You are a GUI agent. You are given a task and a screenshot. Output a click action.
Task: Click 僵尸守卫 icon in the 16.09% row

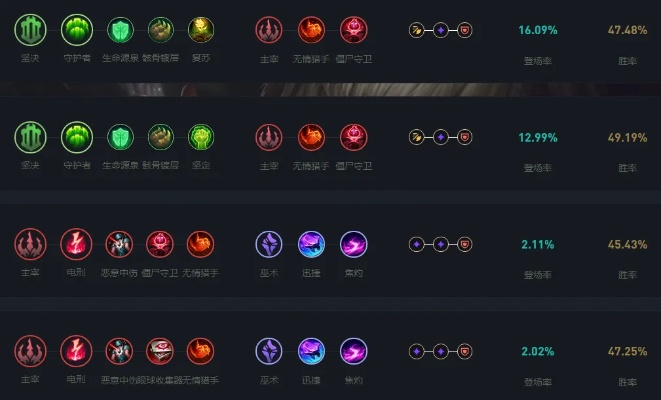[x=353, y=30]
